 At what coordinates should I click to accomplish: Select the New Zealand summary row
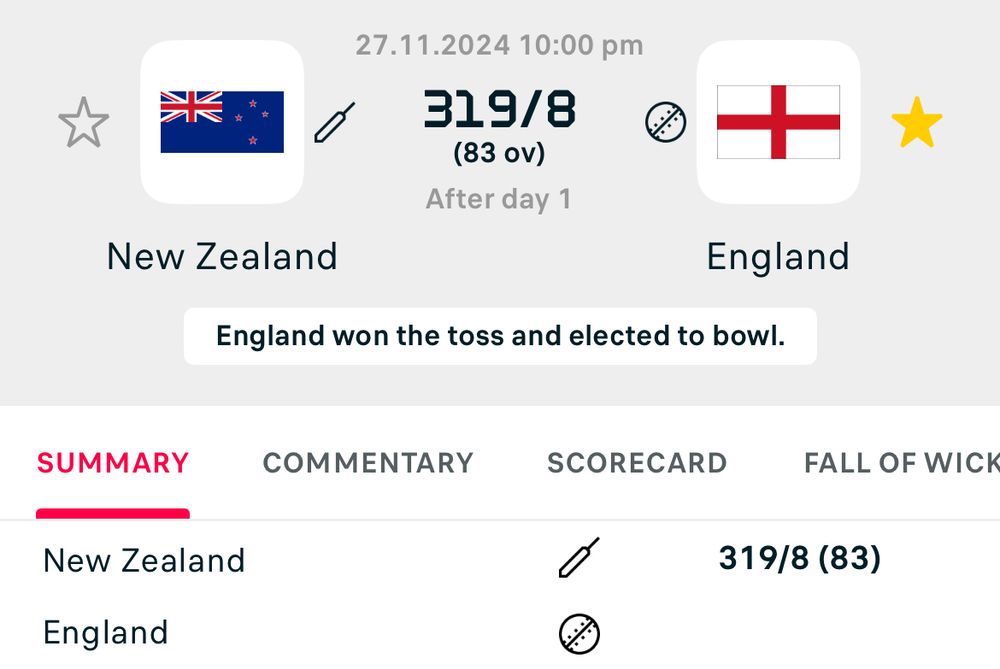click(144, 560)
